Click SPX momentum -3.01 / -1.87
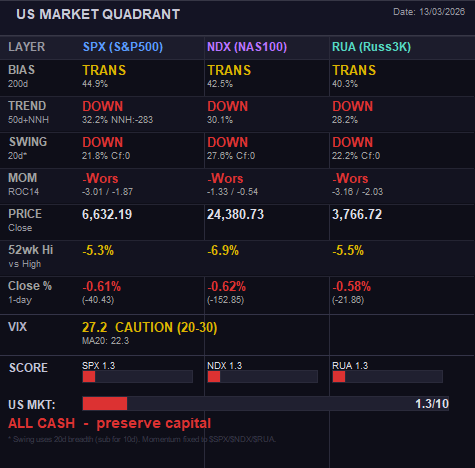 pos(107,192)
